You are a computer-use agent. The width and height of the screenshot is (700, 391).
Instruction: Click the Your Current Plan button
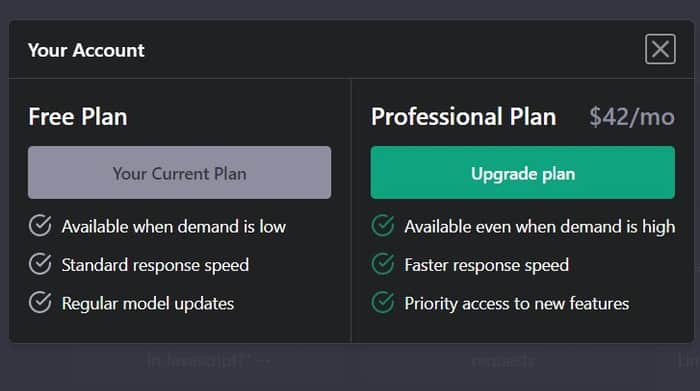pos(179,173)
